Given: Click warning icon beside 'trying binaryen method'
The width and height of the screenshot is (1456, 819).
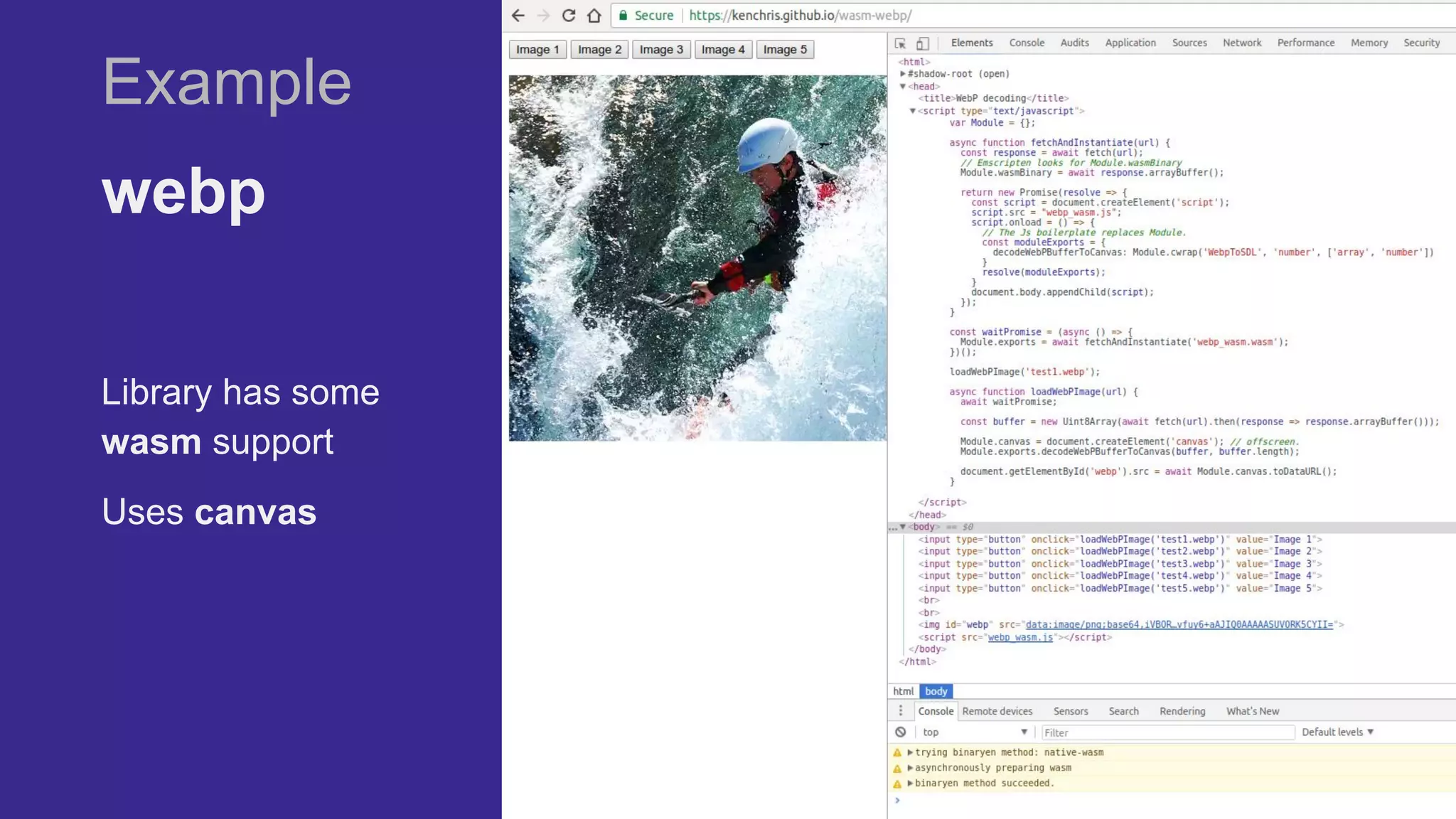Looking at the screenshot, I should (x=897, y=753).
